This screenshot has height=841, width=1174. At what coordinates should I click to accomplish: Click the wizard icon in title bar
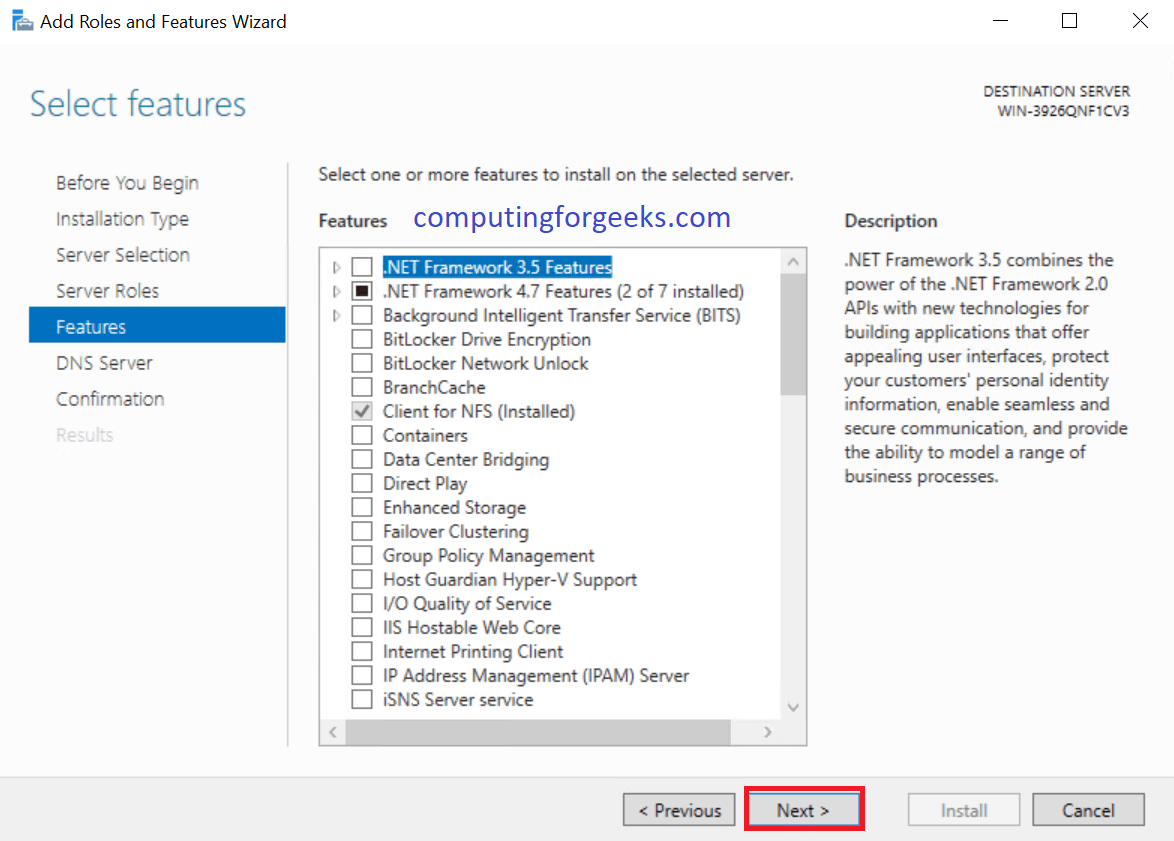coord(21,21)
